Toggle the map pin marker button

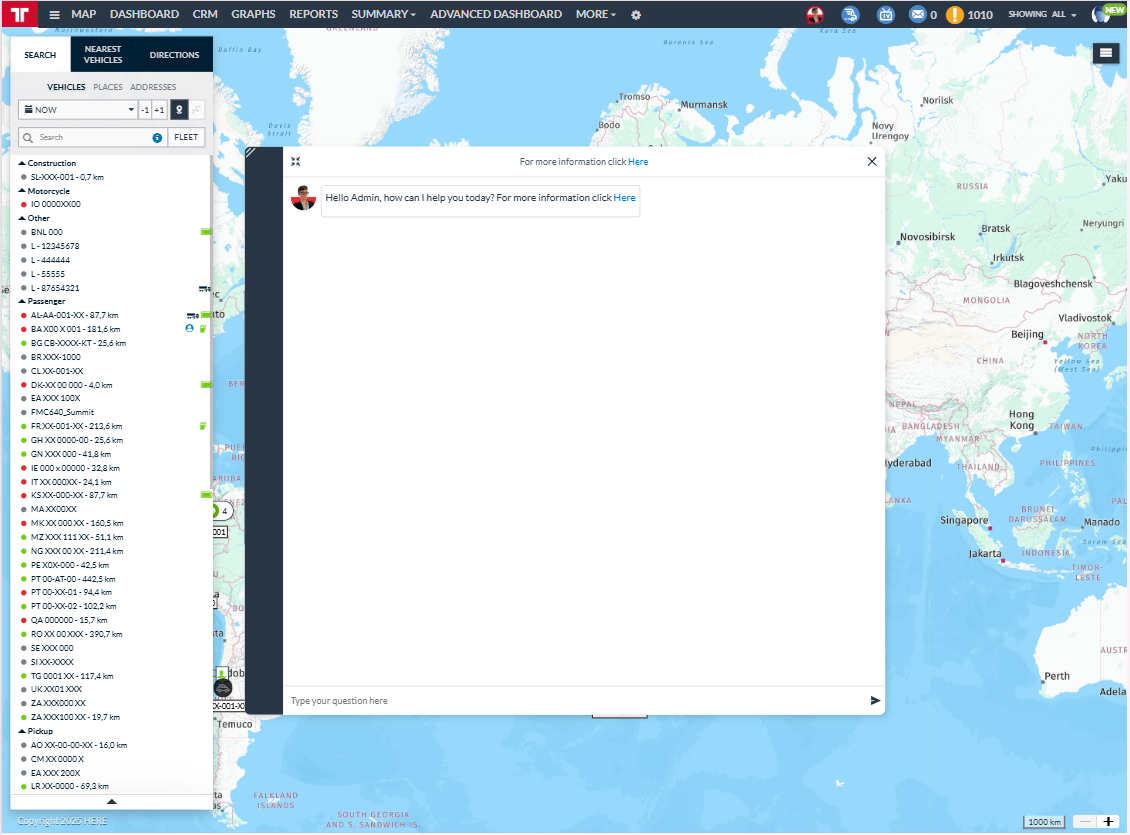178,110
